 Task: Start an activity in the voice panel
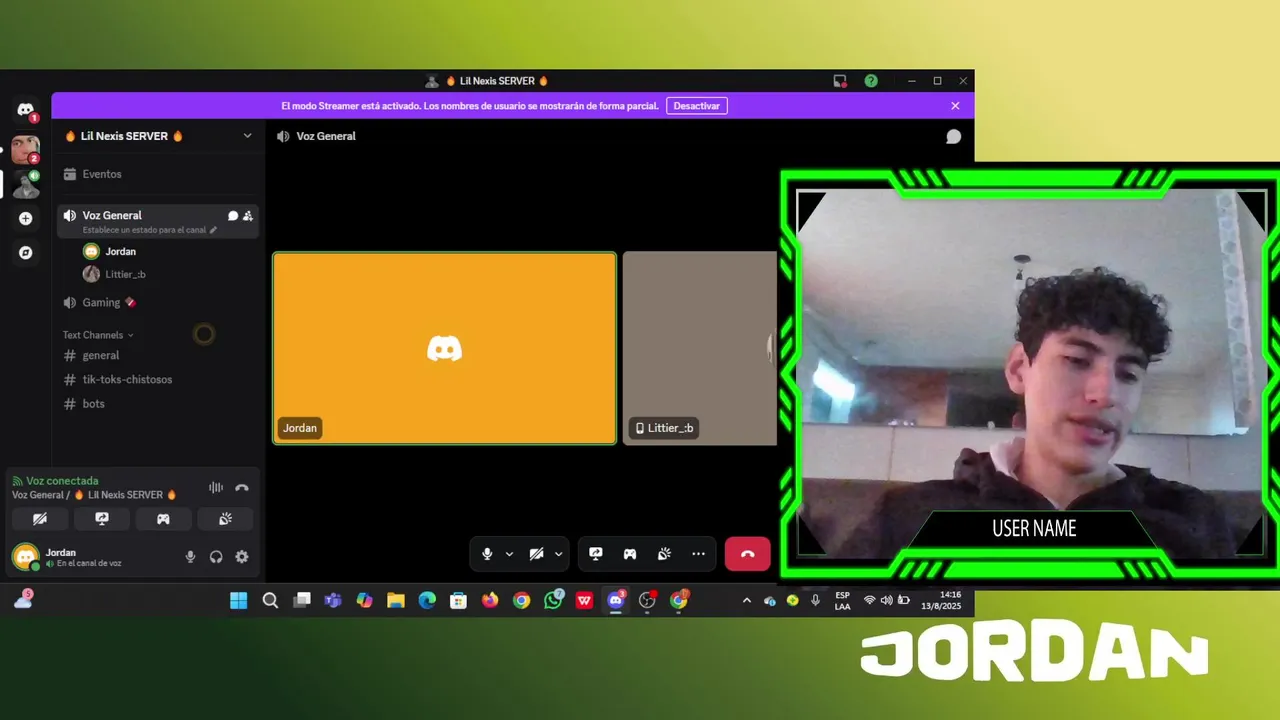coord(163,519)
